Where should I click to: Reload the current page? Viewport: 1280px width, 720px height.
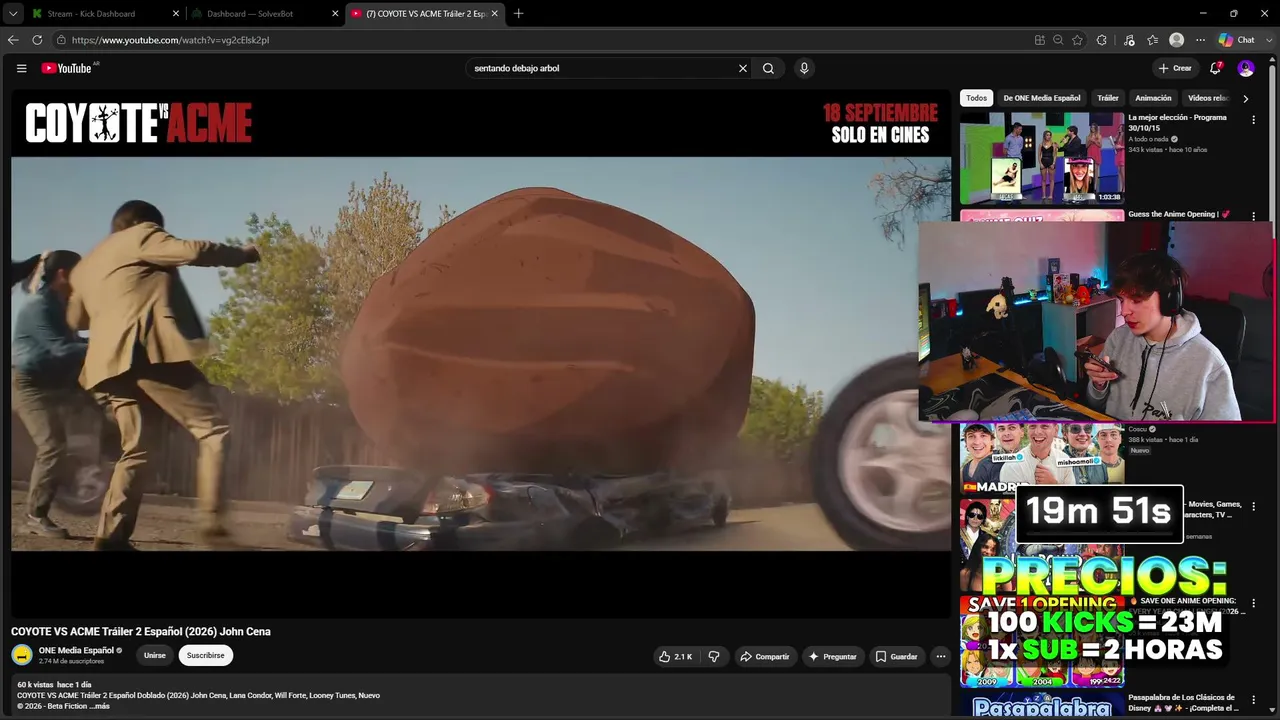37,40
